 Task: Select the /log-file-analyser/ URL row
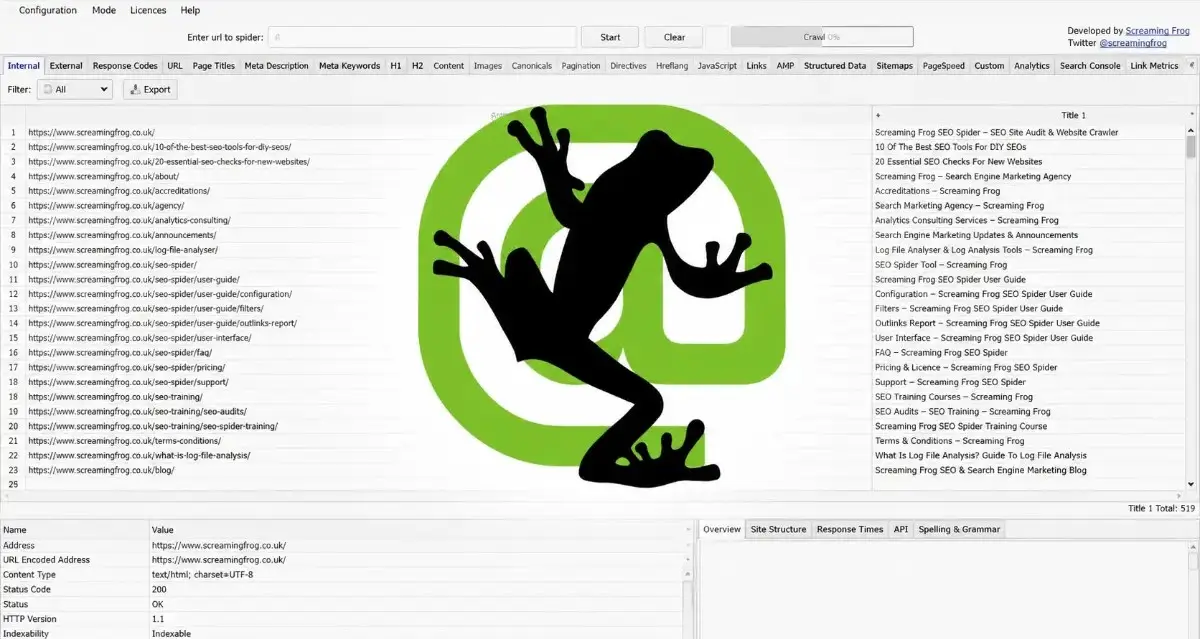click(x=435, y=250)
